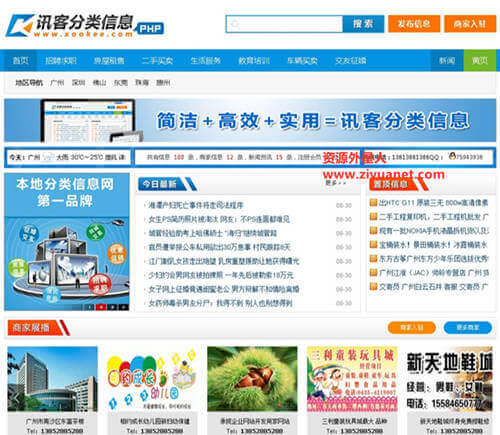Click the weather cloud icon beside 广州
The image size is (500, 435).
tap(49, 157)
